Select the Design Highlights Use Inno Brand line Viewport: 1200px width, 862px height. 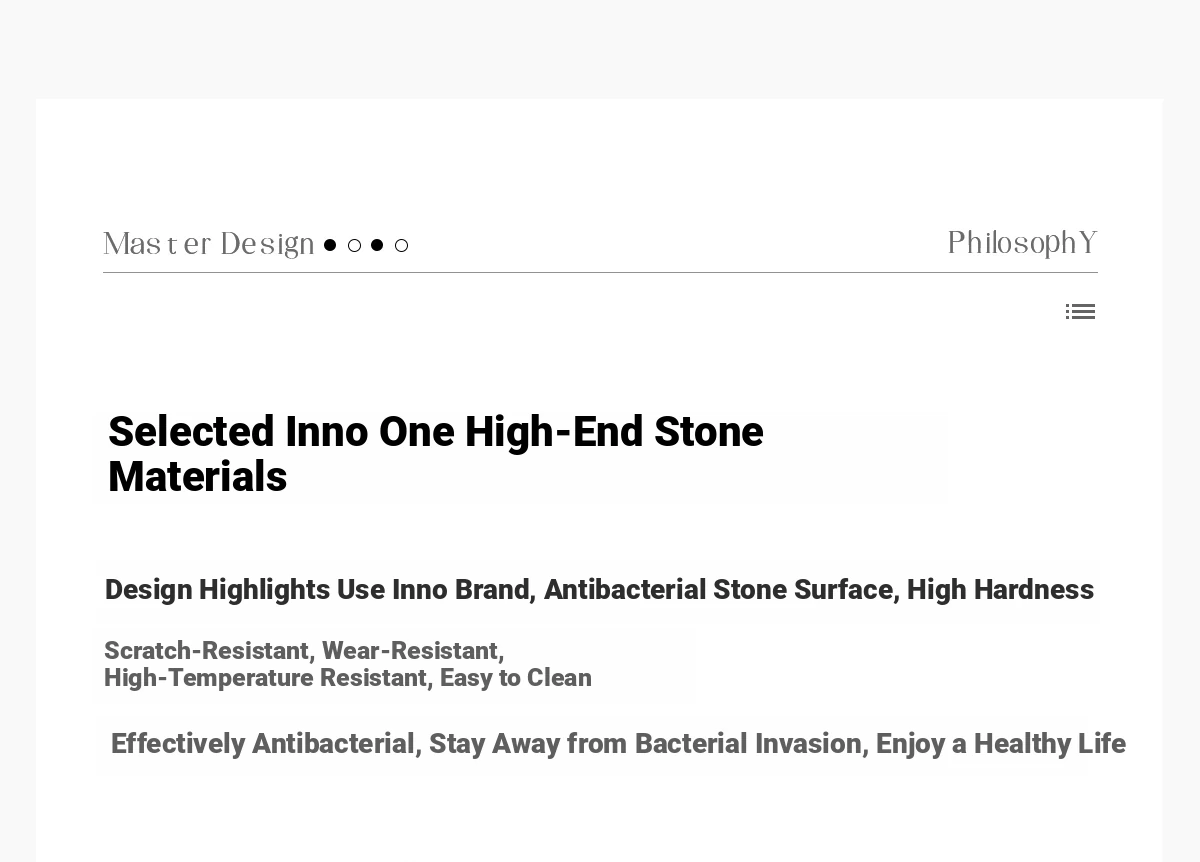click(599, 590)
